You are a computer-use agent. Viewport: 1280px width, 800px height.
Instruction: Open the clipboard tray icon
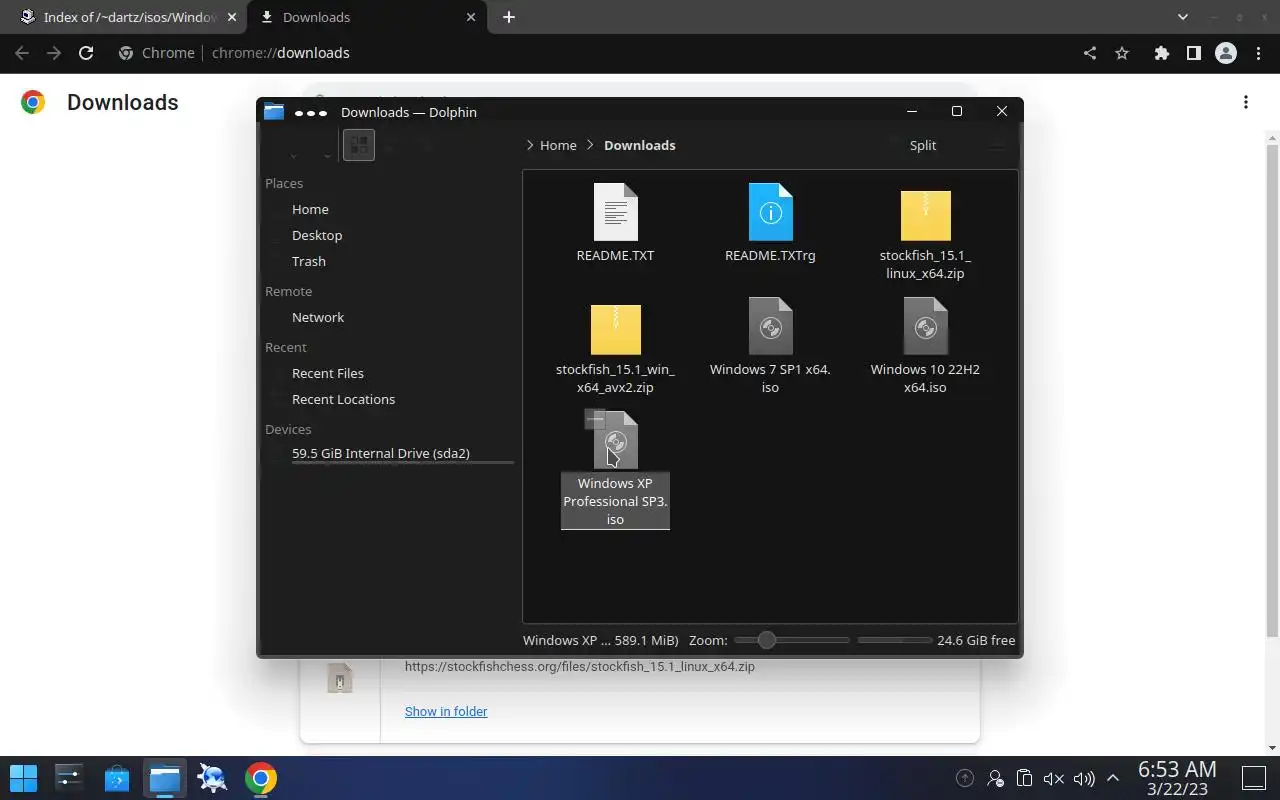[1024, 778]
